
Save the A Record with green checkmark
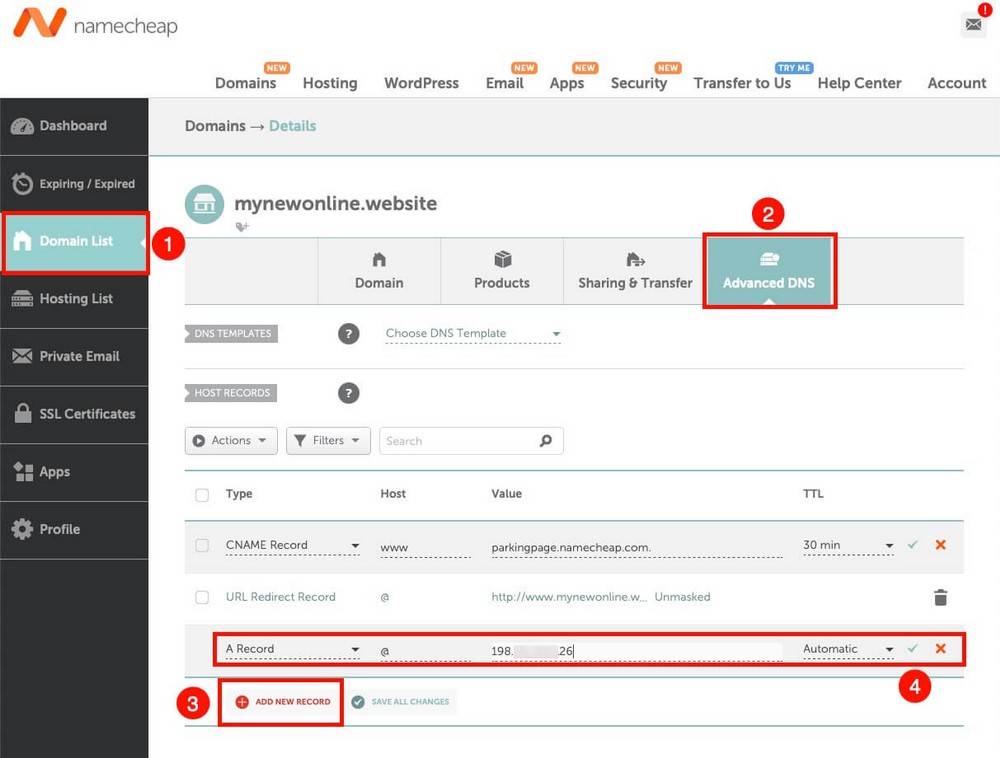913,648
